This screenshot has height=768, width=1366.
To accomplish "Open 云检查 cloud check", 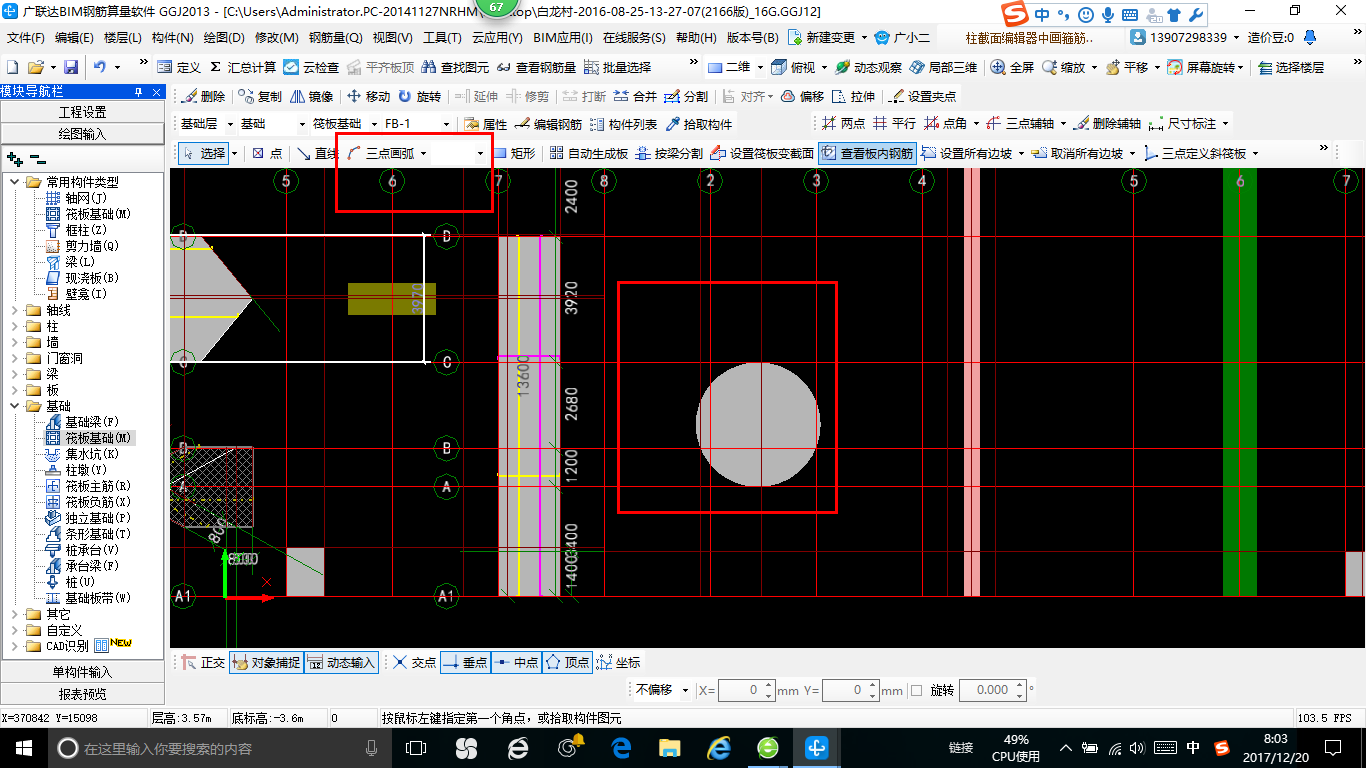I will point(311,67).
